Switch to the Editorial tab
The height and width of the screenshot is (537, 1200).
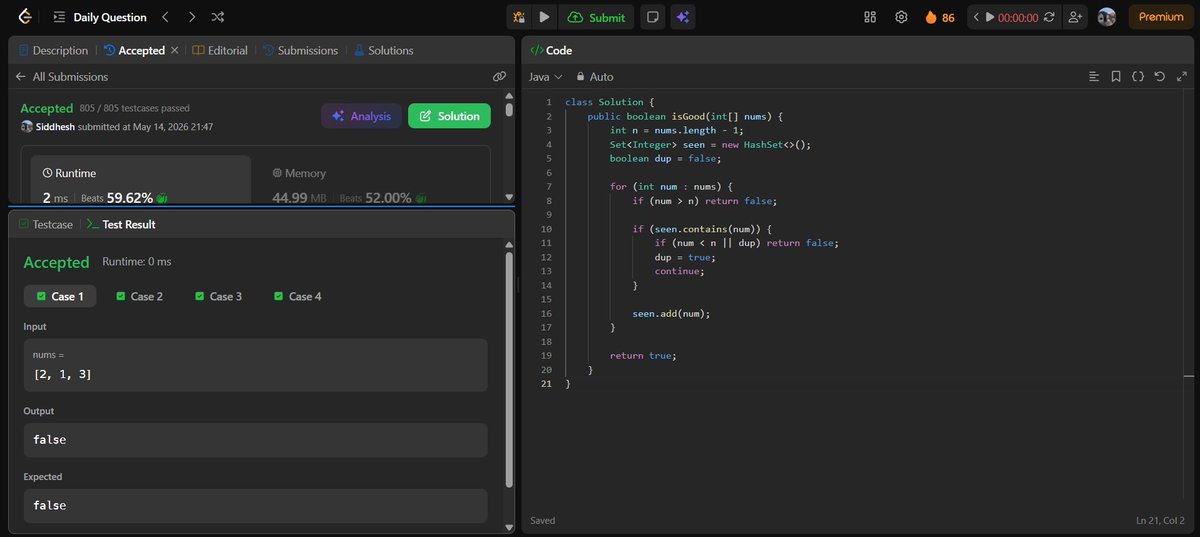[x=220, y=50]
